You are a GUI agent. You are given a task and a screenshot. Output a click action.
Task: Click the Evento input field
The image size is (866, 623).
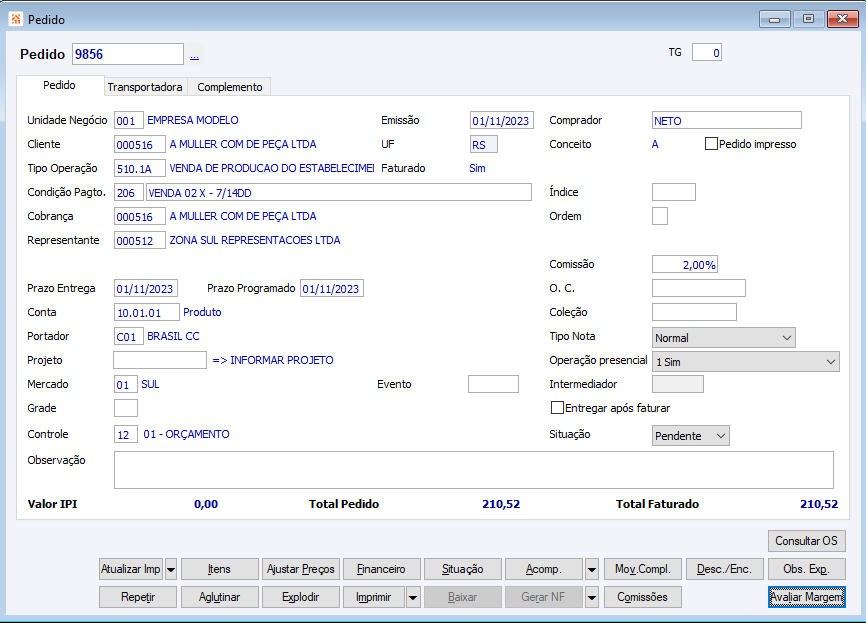pos(493,384)
